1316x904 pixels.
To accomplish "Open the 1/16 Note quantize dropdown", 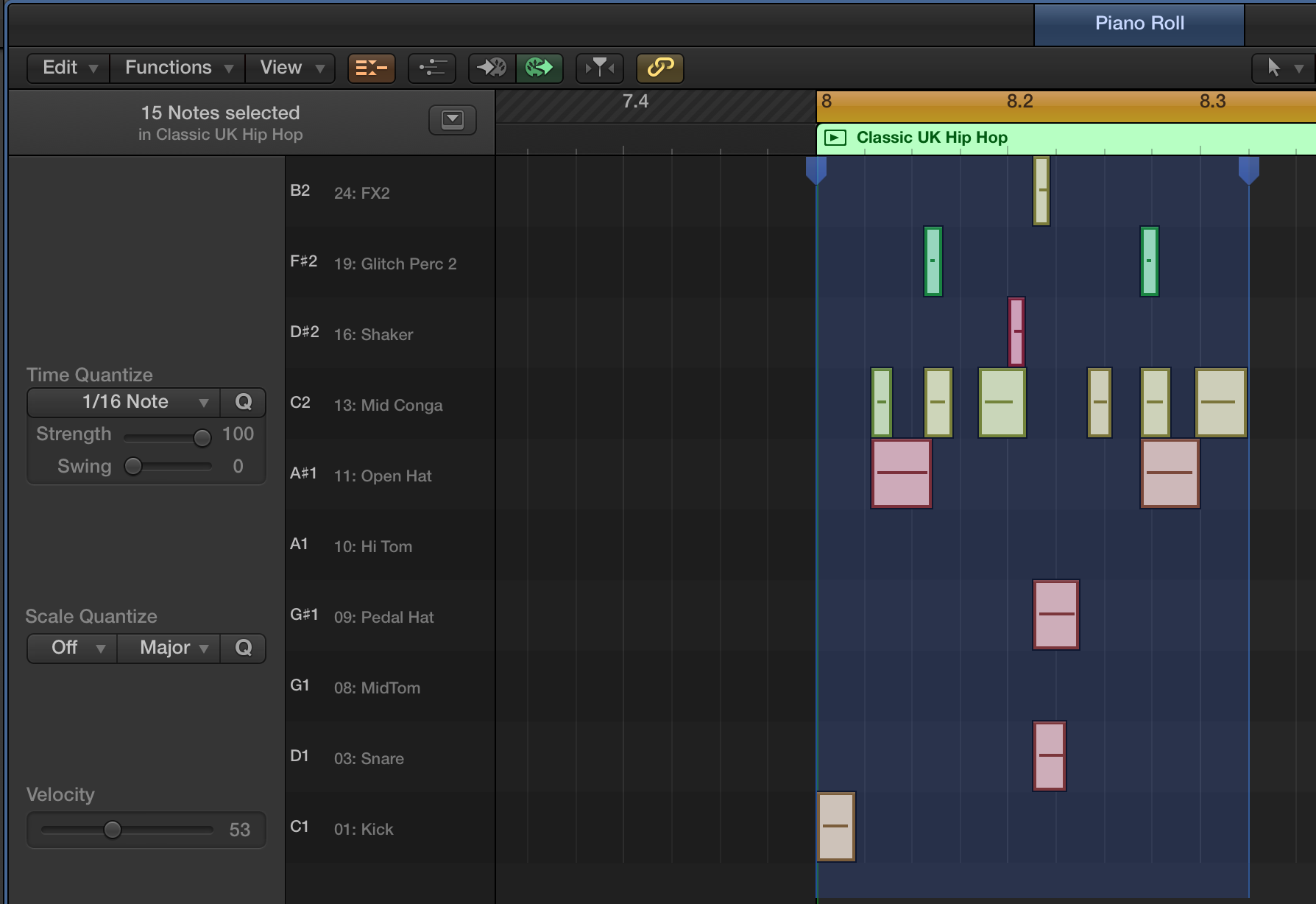I will tap(124, 402).
